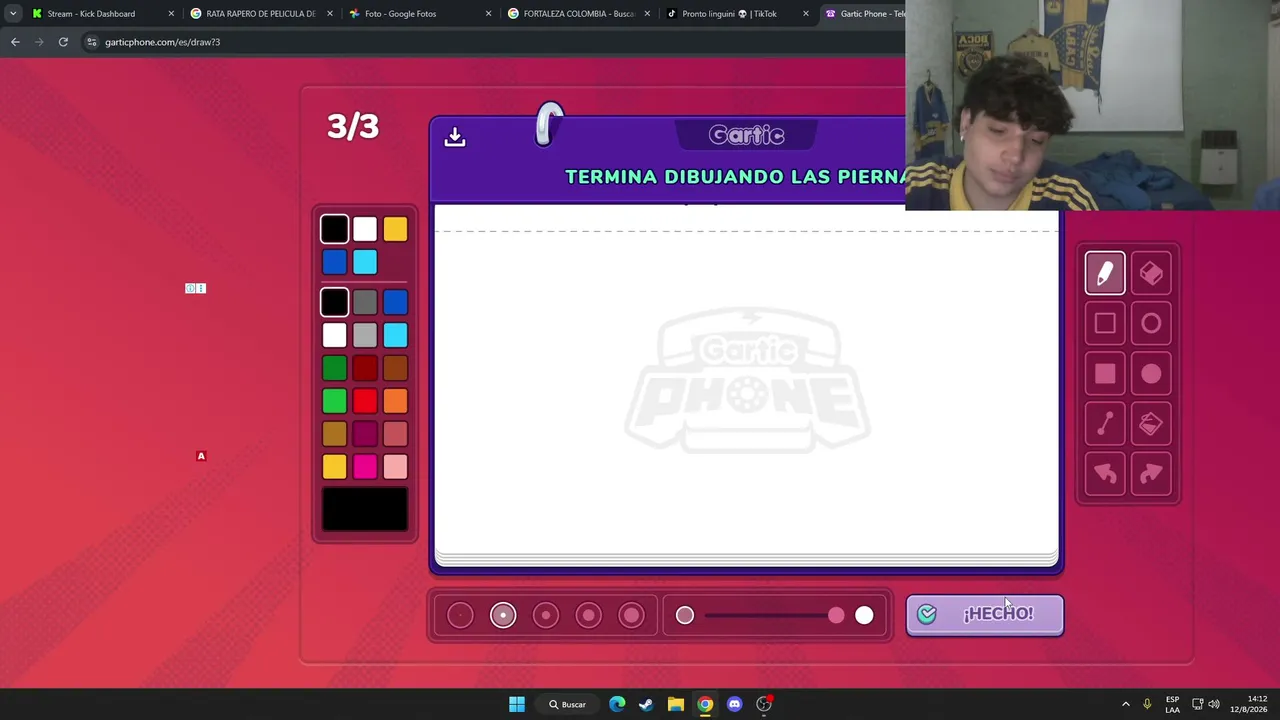This screenshot has height=720, width=1280.
Task: Pick the light green color swatch
Action: 335,401
